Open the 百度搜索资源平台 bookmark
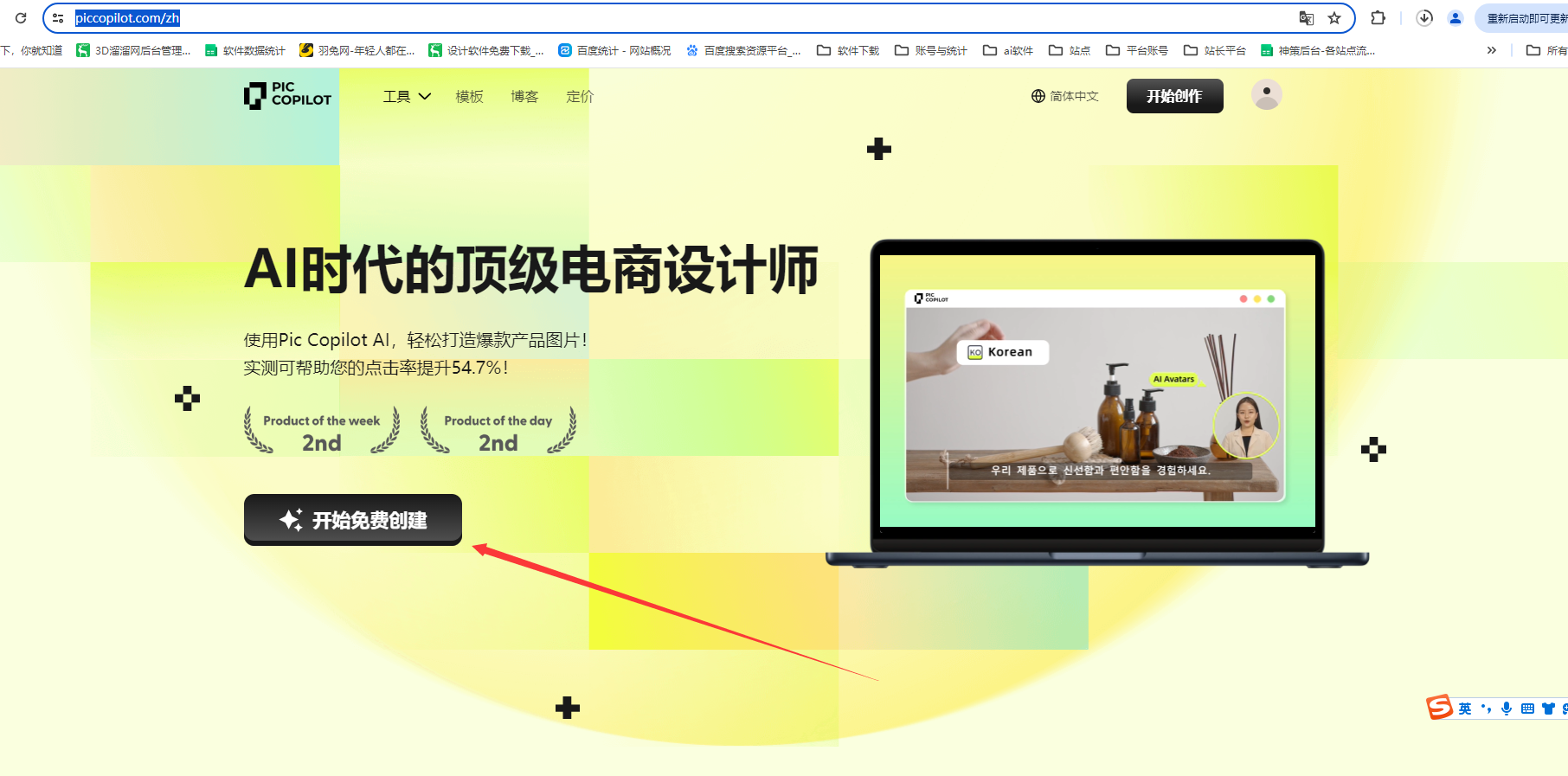The height and width of the screenshot is (776, 1568). pos(743,51)
